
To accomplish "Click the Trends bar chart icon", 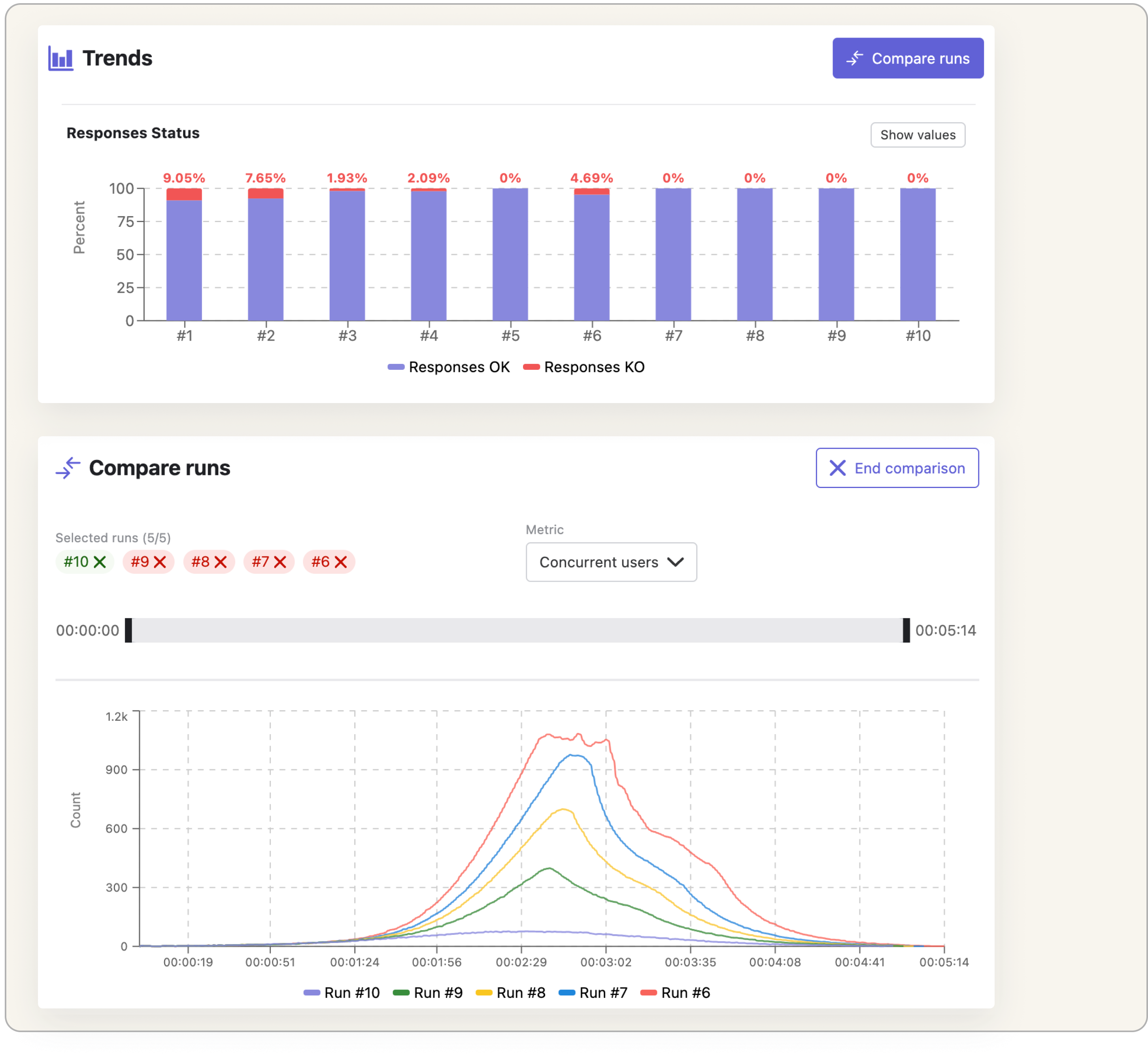I will [x=60, y=58].
